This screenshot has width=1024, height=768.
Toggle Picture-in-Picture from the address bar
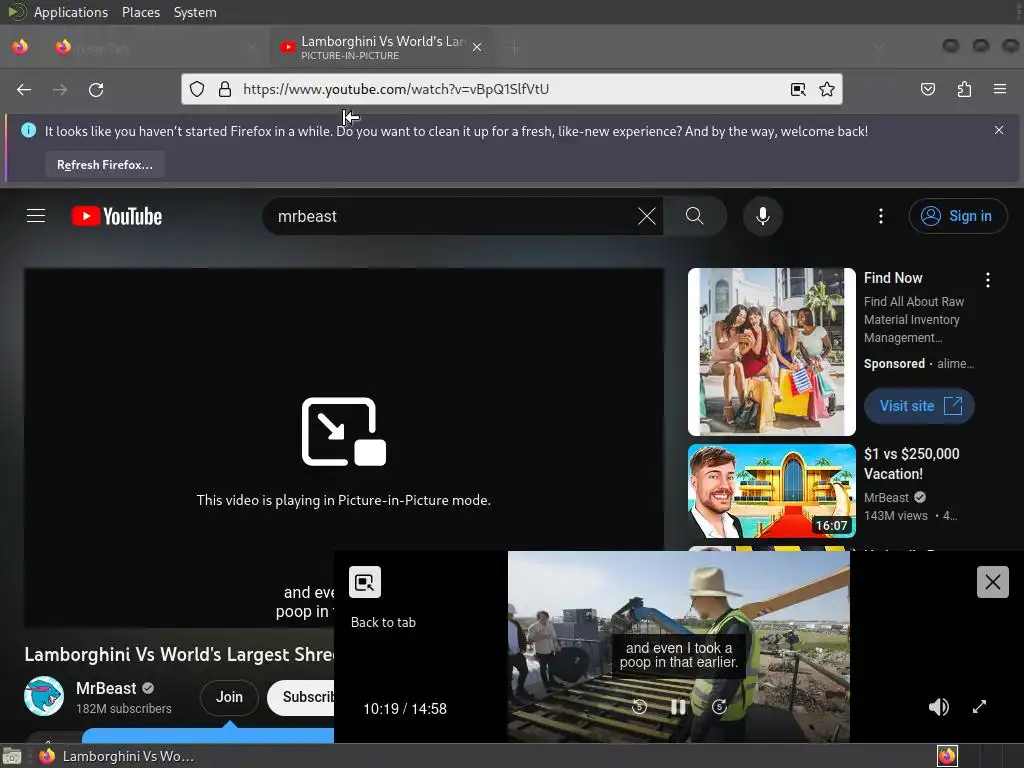[797, 89]
